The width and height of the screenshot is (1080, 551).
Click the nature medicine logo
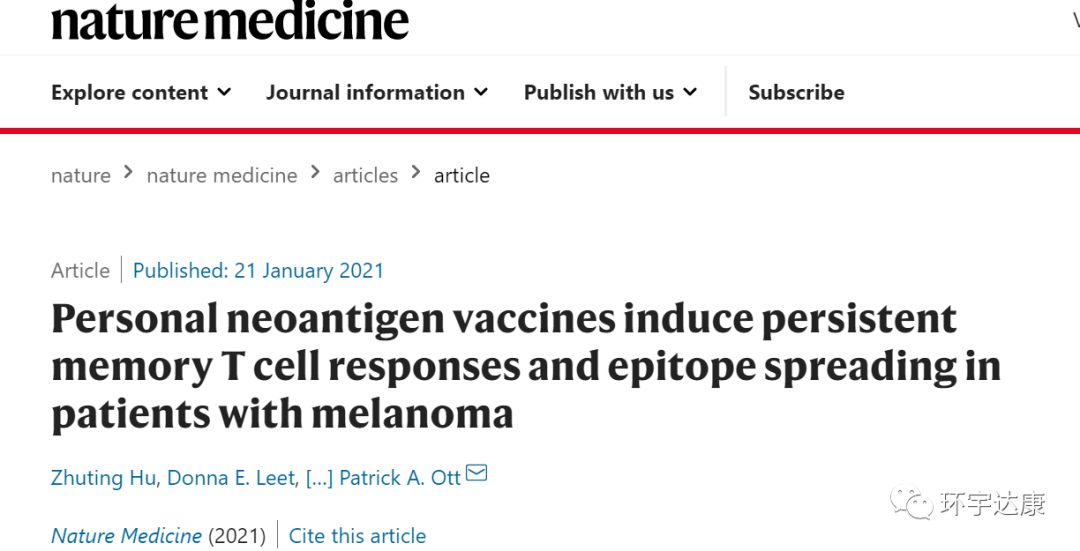point(230,20)
